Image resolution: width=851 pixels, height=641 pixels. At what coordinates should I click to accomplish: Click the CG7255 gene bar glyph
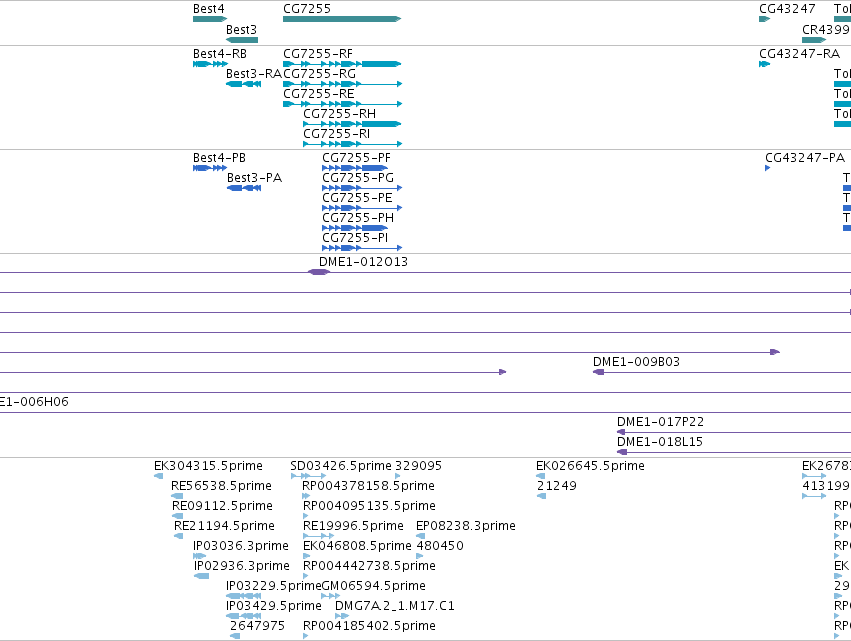[342, 19]
